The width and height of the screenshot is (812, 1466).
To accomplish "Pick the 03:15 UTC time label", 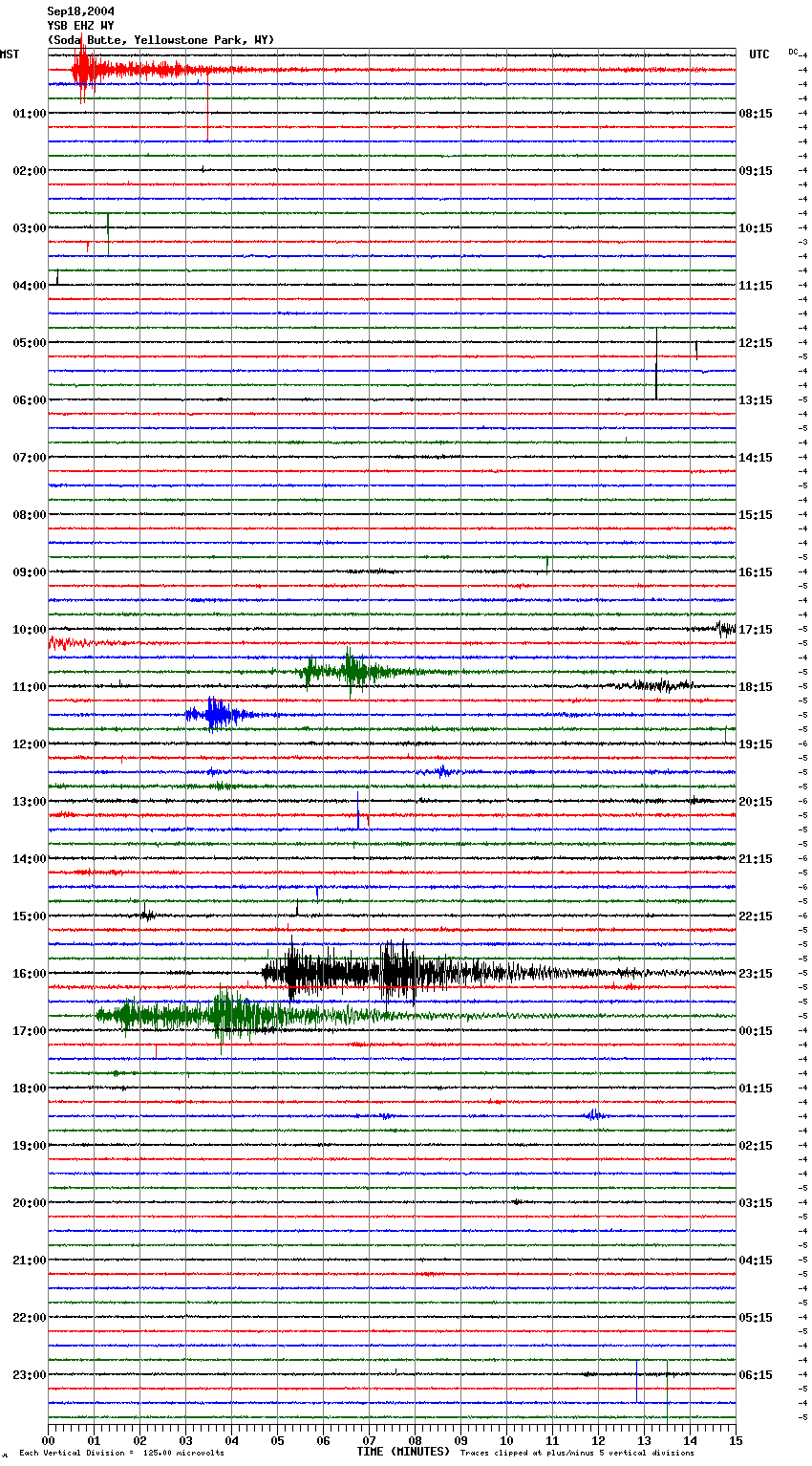I will coord(756,1203).
